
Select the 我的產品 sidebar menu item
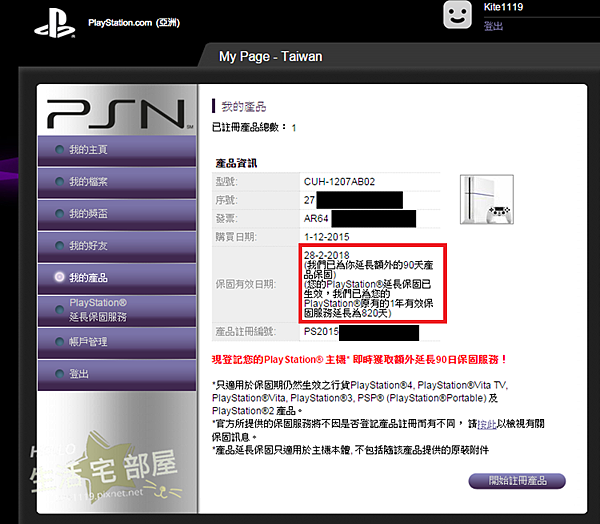[117, 278]
